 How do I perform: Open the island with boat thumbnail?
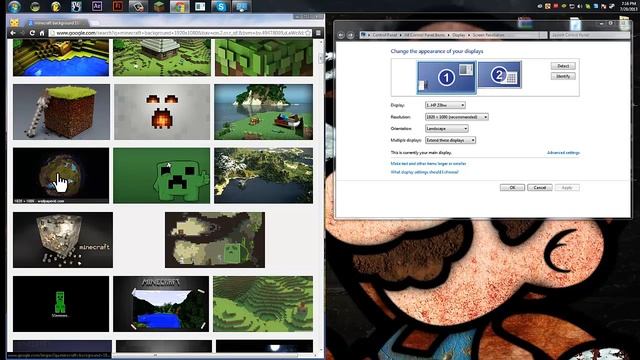click(x=264, y=112)
